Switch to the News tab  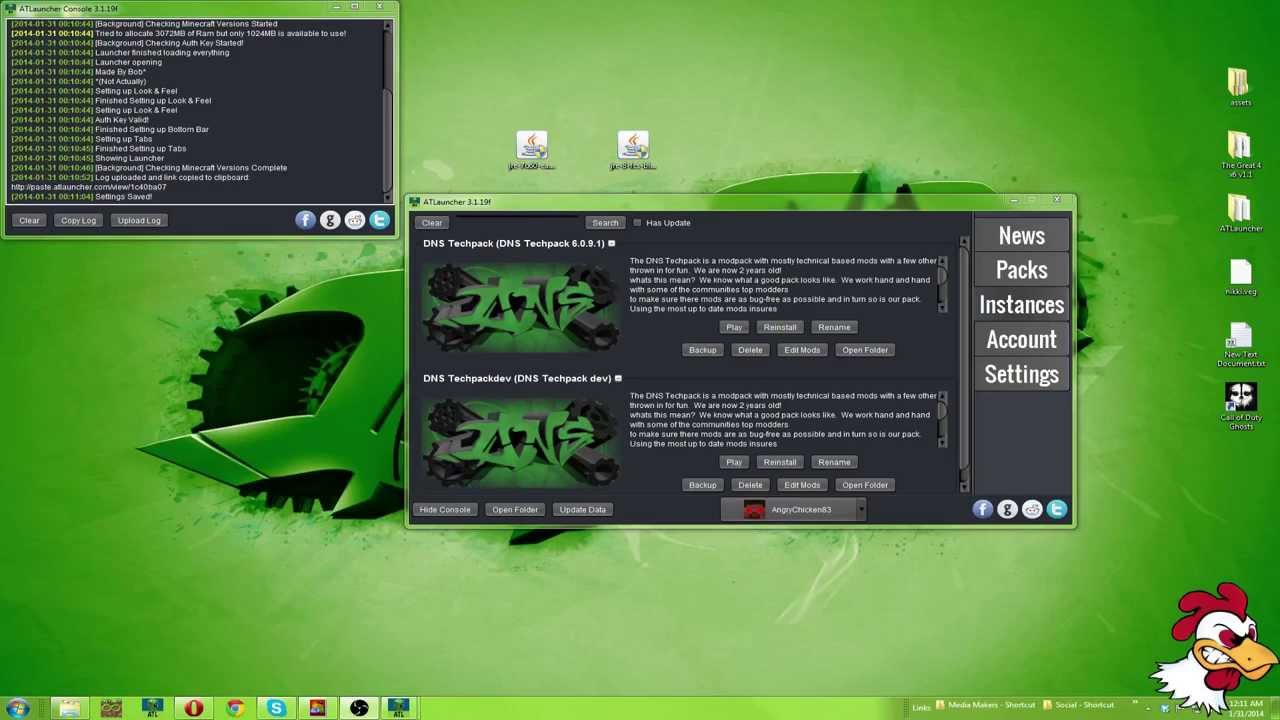(1021, 236)
